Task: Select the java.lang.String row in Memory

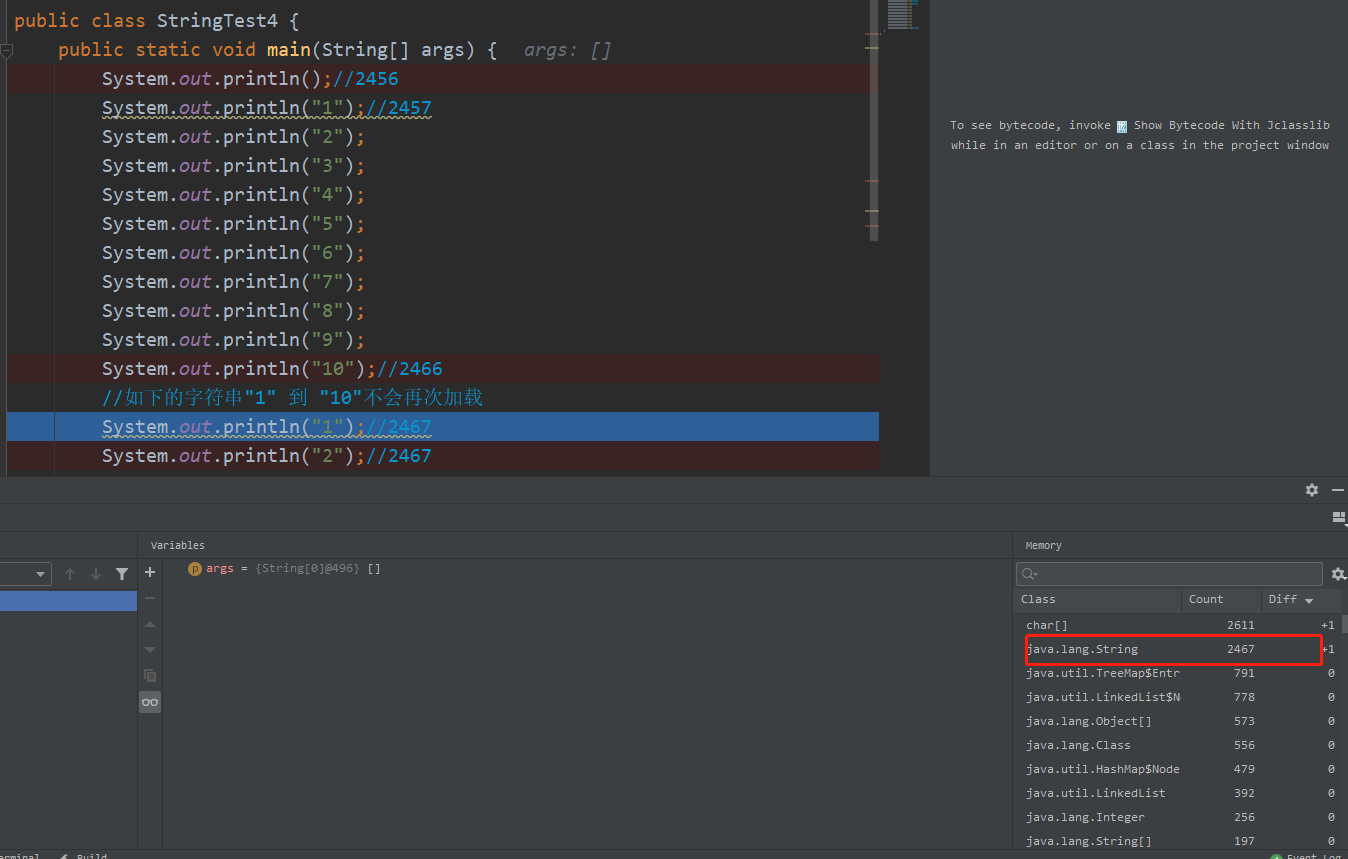Action: [x=1177, y=649]
